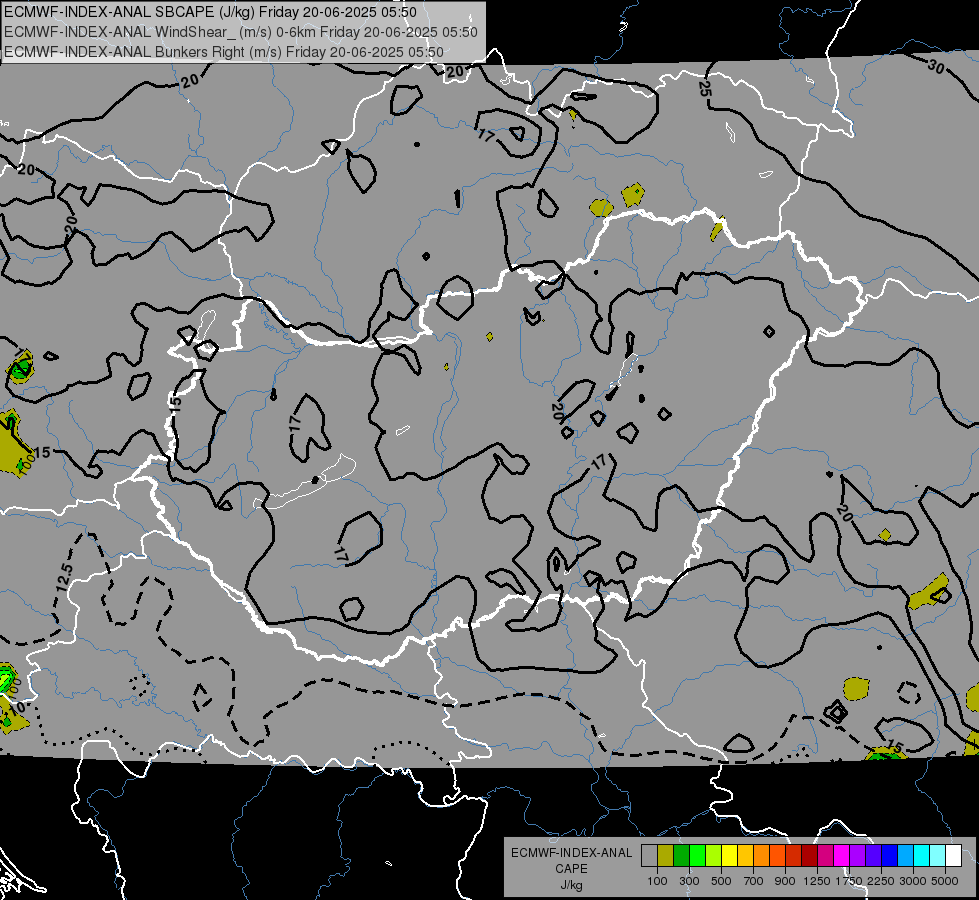Click the amber legend swatch
Image resolution: width=979 pixels, height=900 pixels.
[745, 856]
